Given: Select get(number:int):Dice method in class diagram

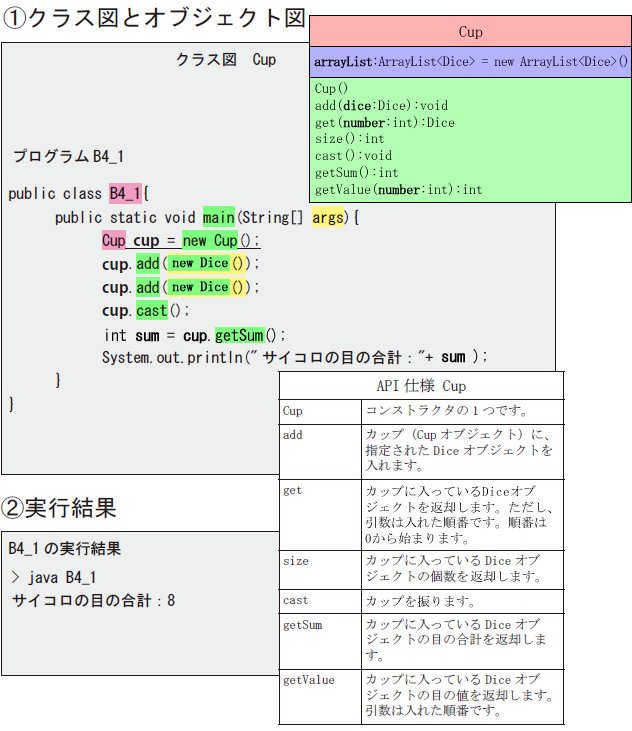Looking at the screenshot, I should click(x=384, y=122).
